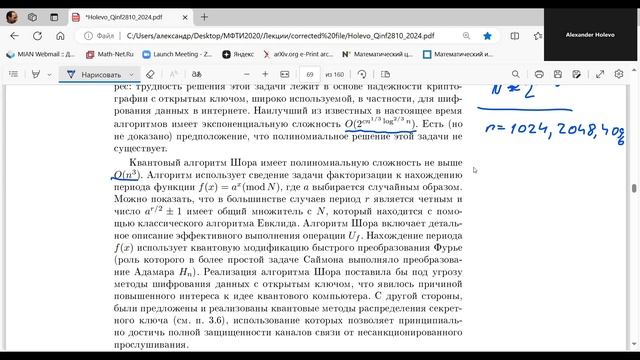The width and height of the screenshot is (640, 360).
Task: Open the first Математический bookmark with N icon
Action: pyautogui.click(x=378, y=54)
